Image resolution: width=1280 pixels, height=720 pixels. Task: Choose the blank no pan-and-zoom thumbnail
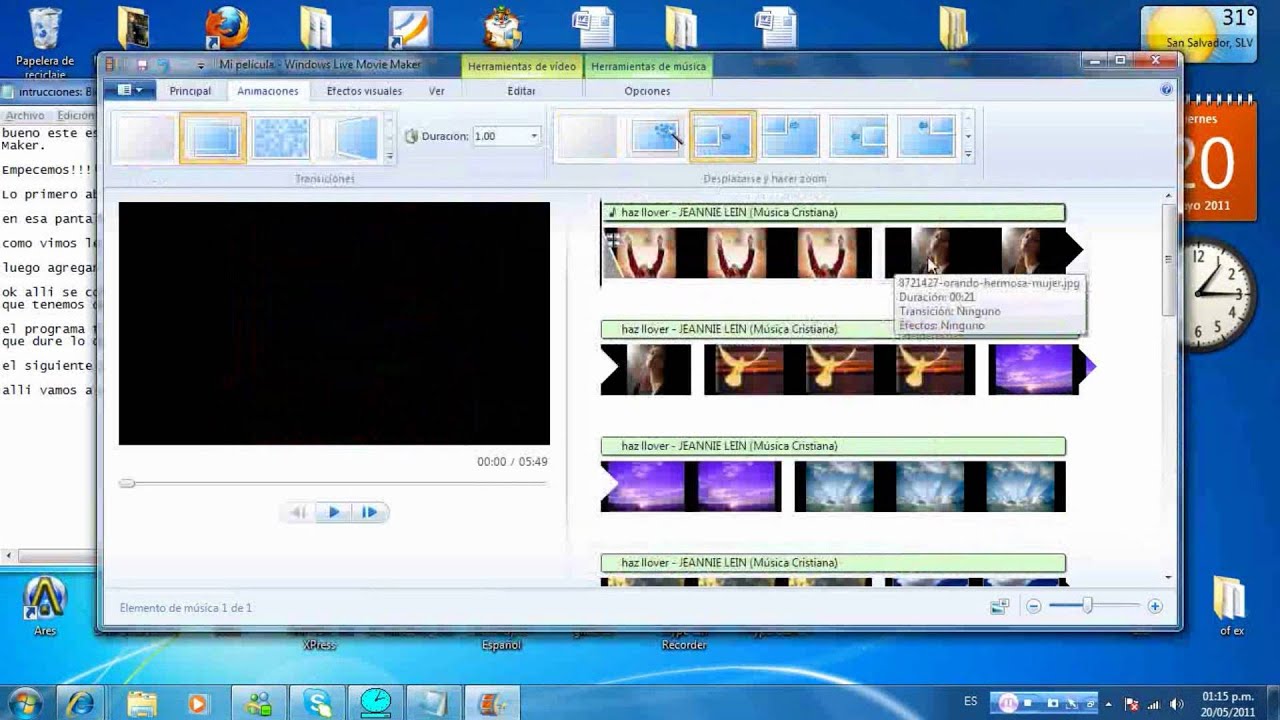(x=587, y=137)
